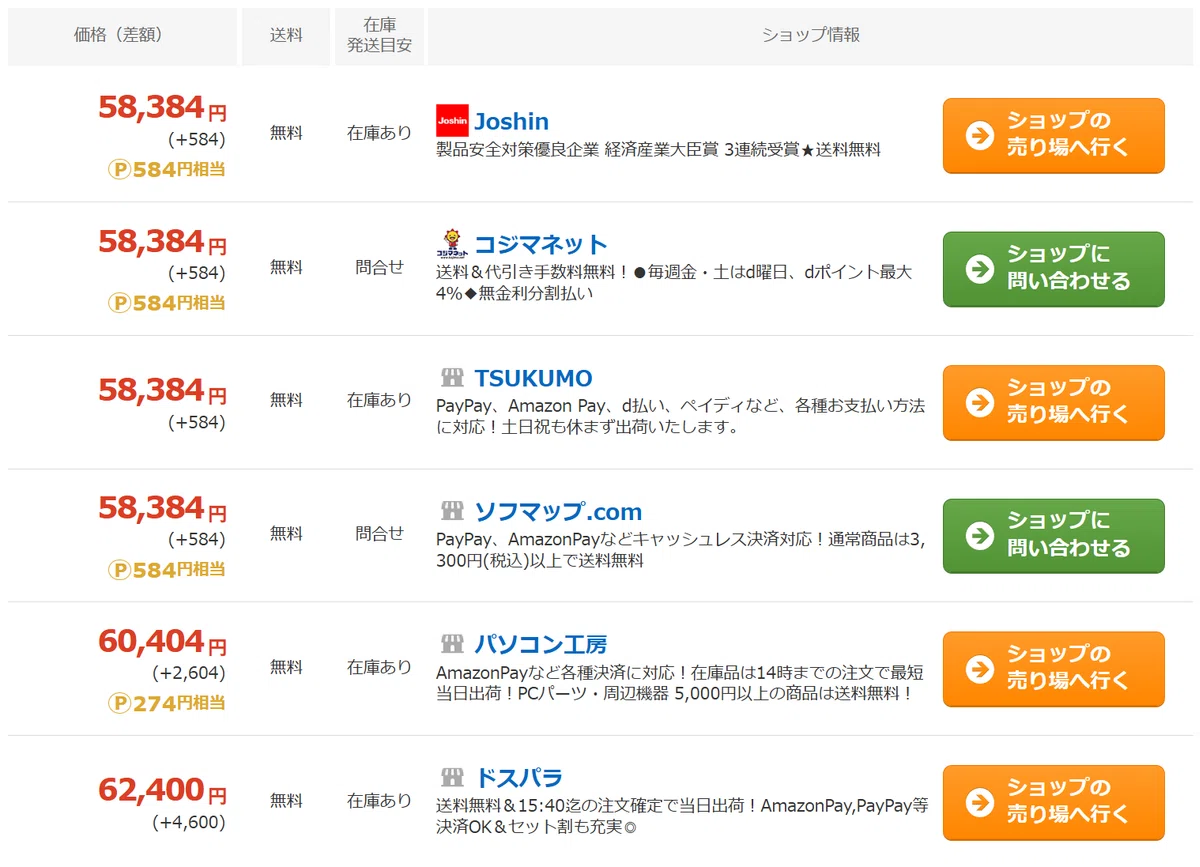Click パソコン工房 description about 14時 shipping
1200x867 pixels.
[x=680, y=682]
